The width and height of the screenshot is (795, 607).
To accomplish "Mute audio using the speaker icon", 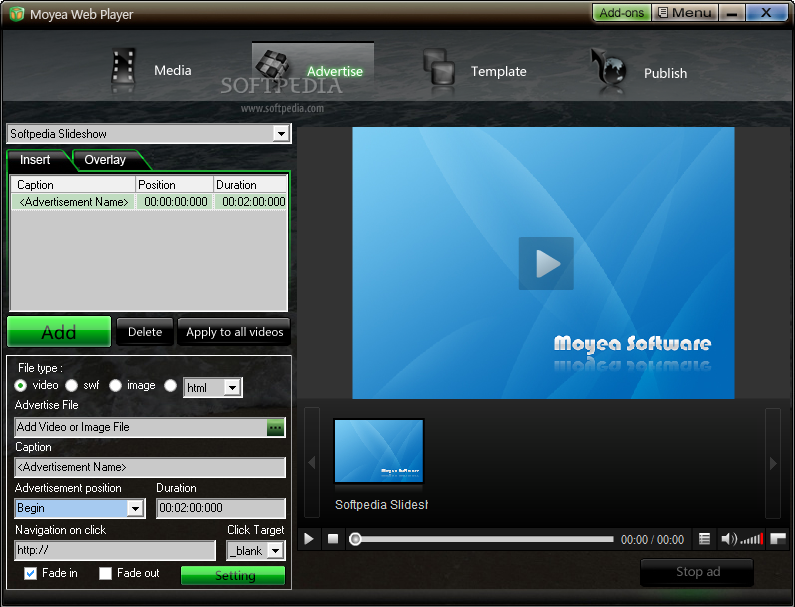I will [729, 539].
